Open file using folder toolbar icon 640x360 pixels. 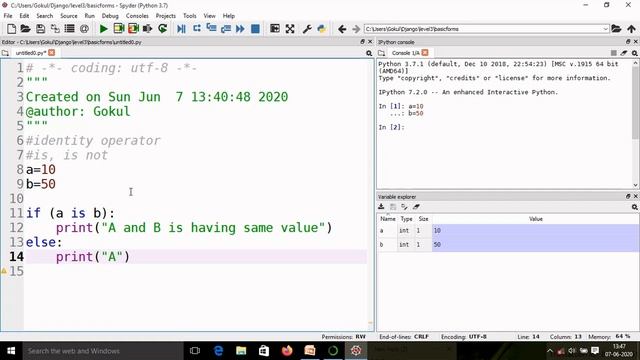point(25,29)
